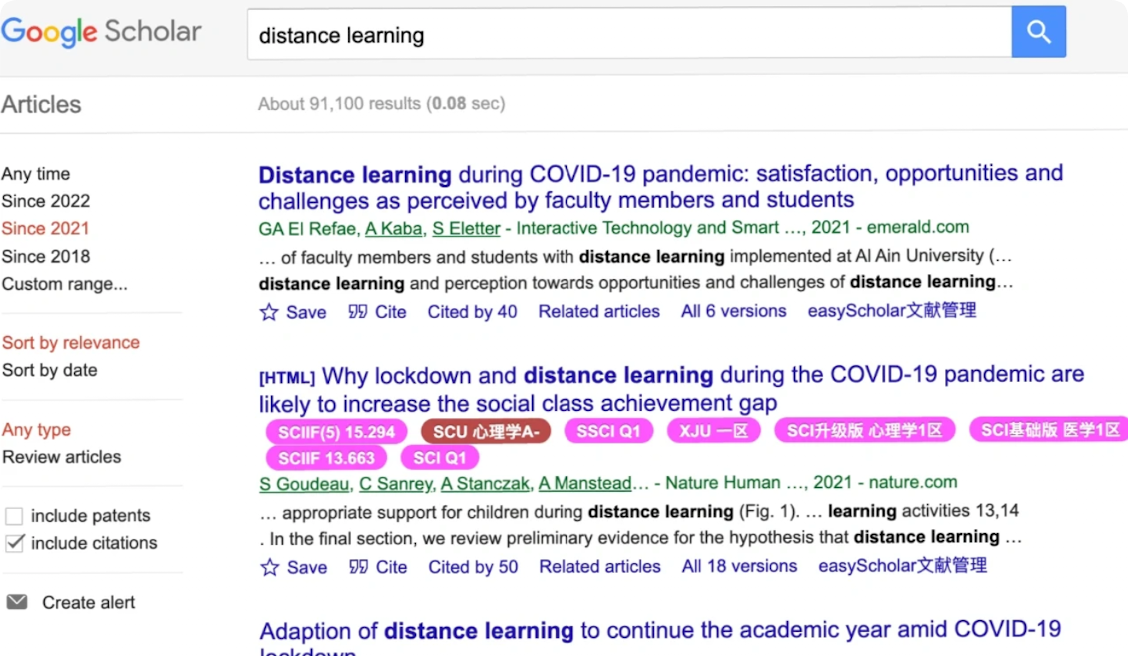1128x656 pixels.
Task: Open the Custom range option
Action: tap(65, 284)
